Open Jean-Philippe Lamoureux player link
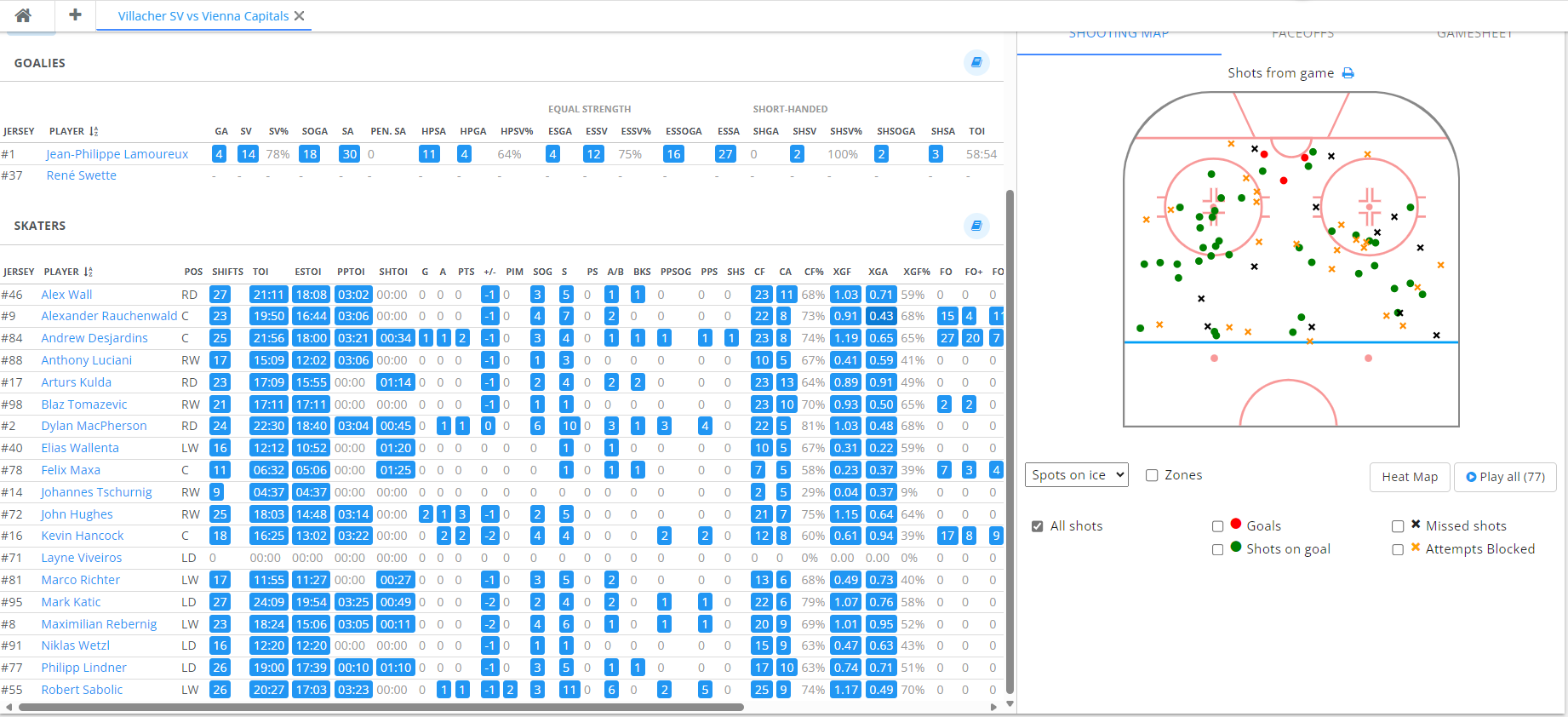 click(x=117, y=154)
